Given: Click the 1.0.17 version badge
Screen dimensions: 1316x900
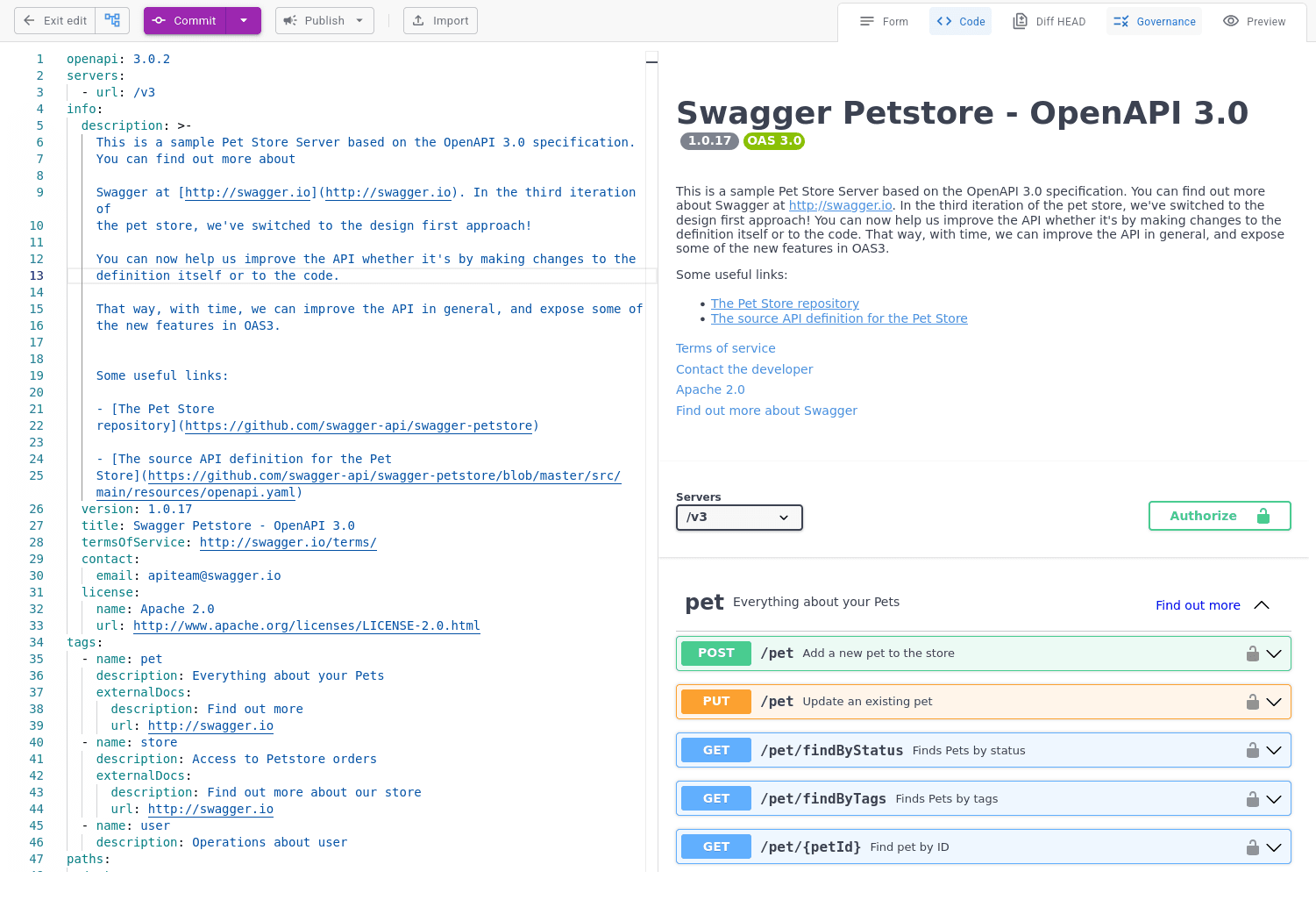Looking at the screenshot, I should pos(709,141).
